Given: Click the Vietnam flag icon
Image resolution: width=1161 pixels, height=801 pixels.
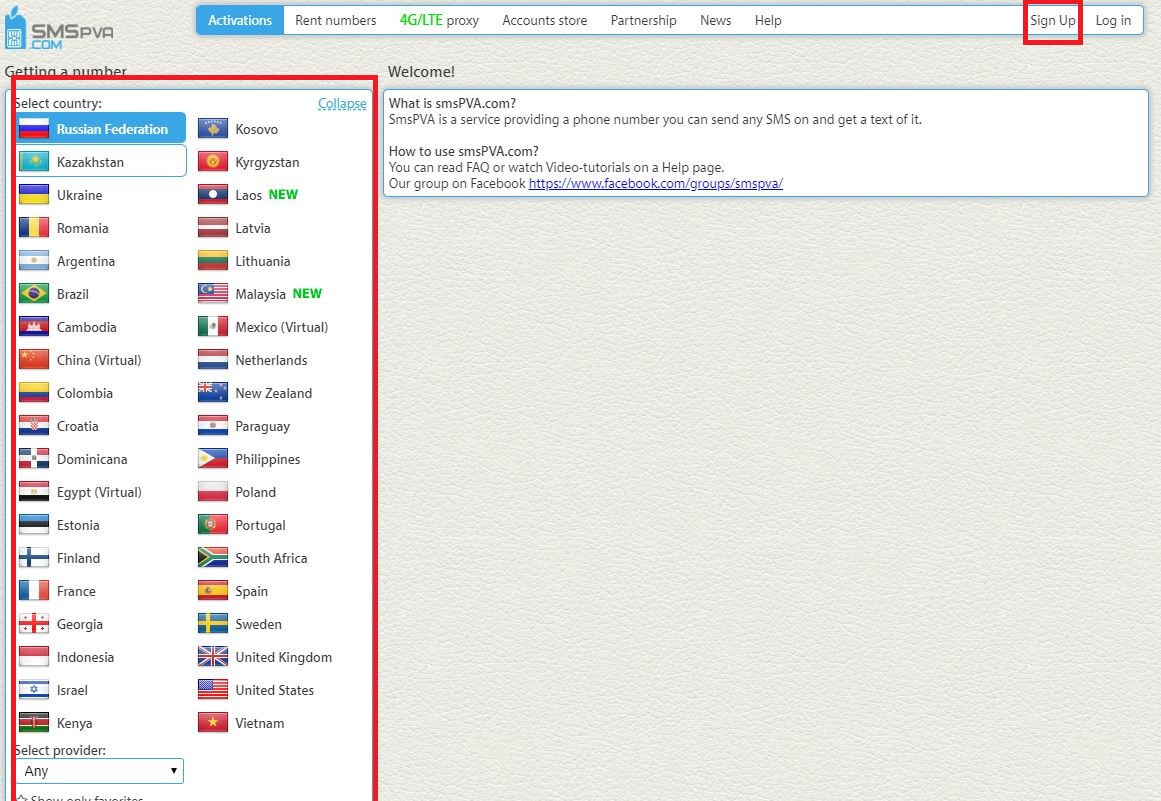Looking at the screenshot, I should (x=213, y=723).
